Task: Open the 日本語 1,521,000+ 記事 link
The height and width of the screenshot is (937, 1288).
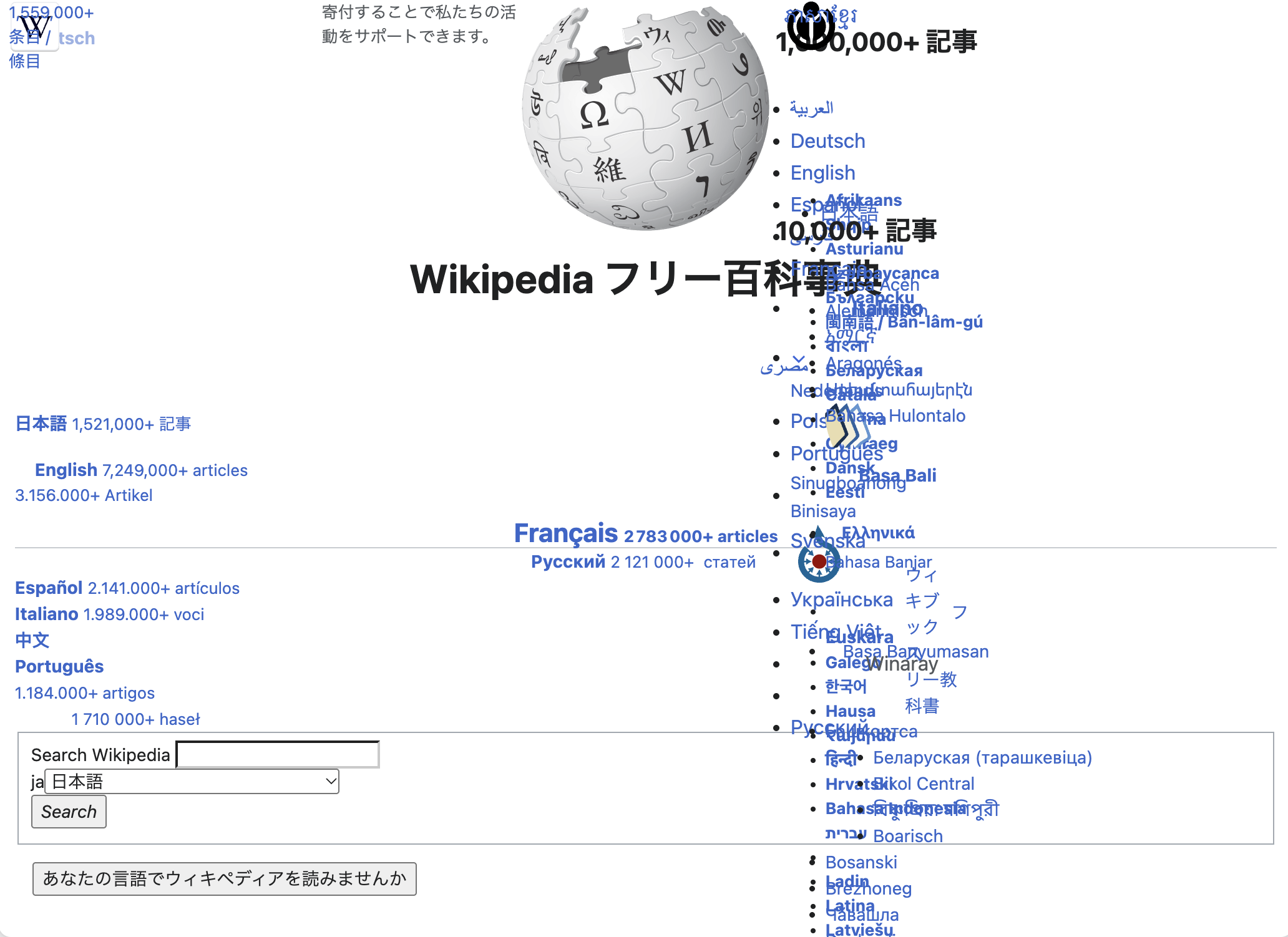Action: tap(103, 424)
